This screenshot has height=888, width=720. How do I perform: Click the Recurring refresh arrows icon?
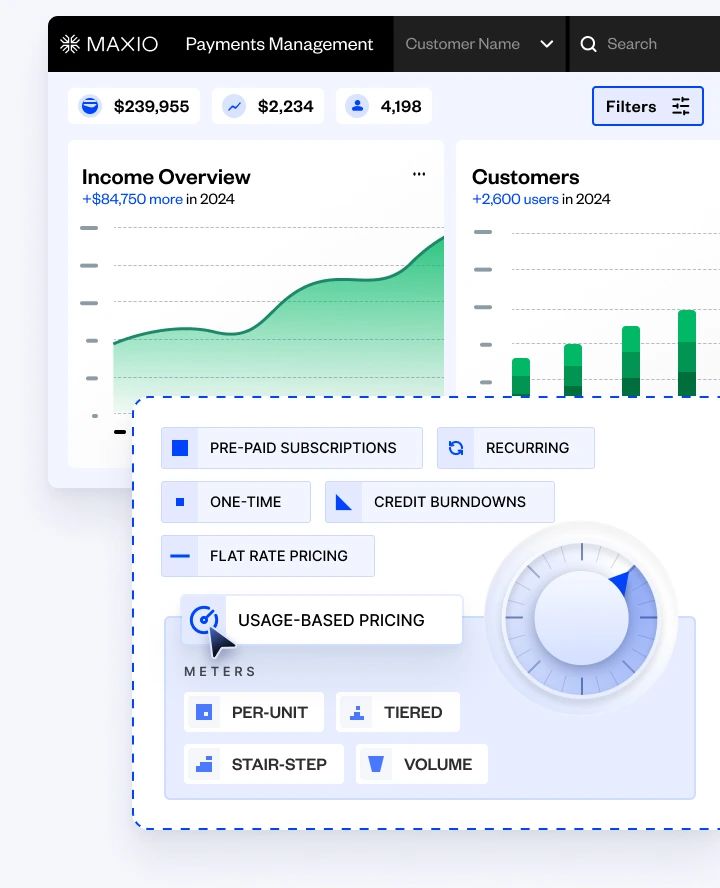click(x=456, y=448)
